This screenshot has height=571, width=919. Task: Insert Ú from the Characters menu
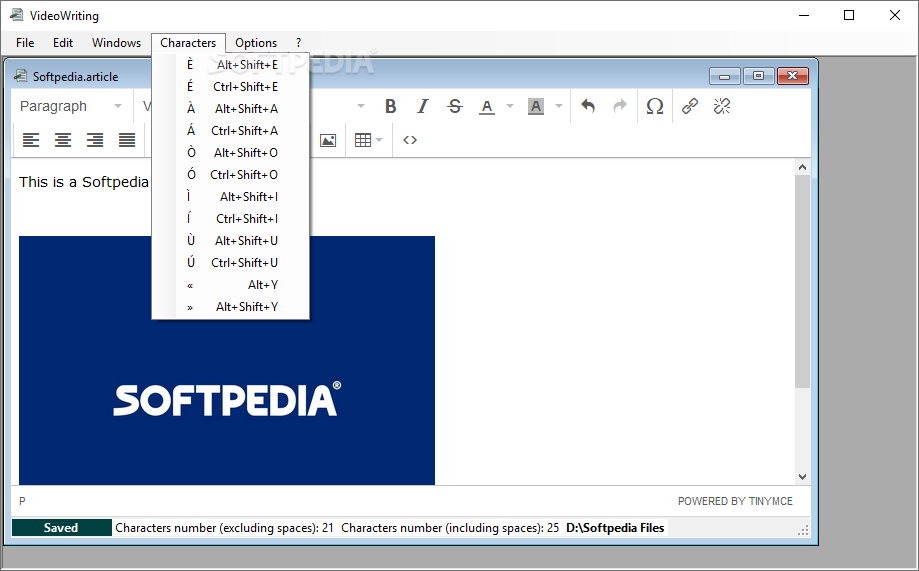[x=231, y=263]
